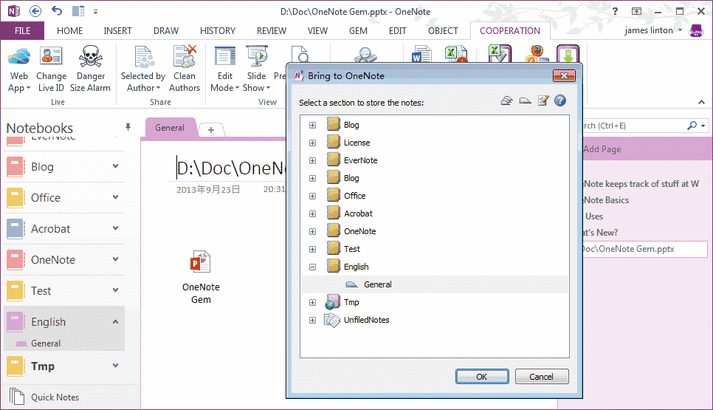Viewport: 713px width, 410px height.
Task: Expand the Acrobat notebook in sidebar
Action: pos(115,228)
